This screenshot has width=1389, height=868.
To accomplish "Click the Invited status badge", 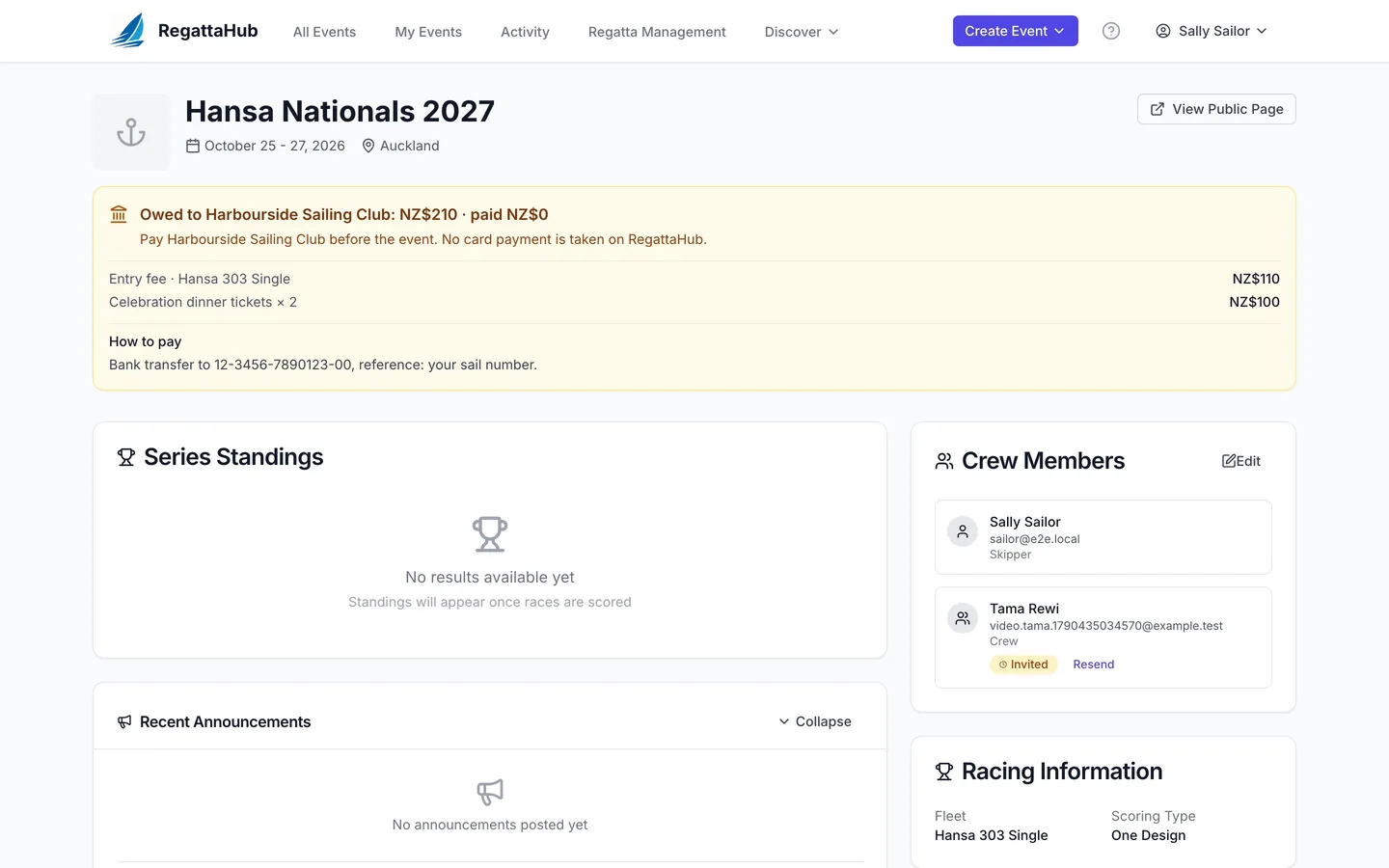I will tap(1023, 665).
